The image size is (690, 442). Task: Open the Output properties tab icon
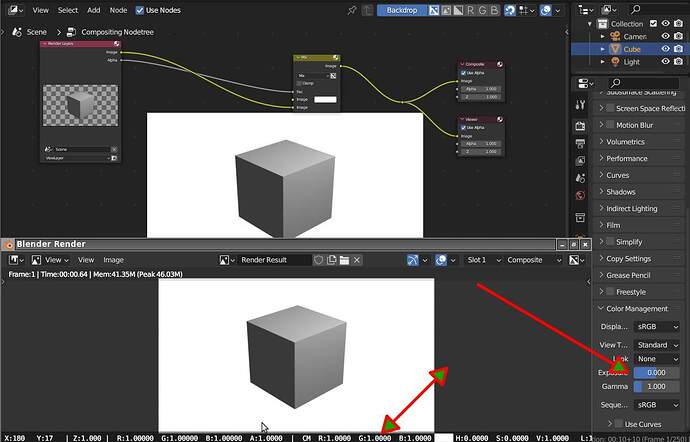point(580,144)
